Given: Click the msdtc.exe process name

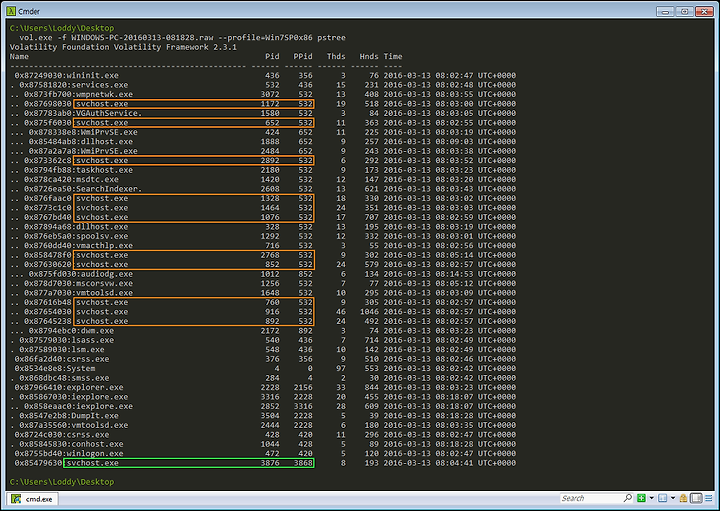Looking at the screenshot, I should click(x=97, y=180).
